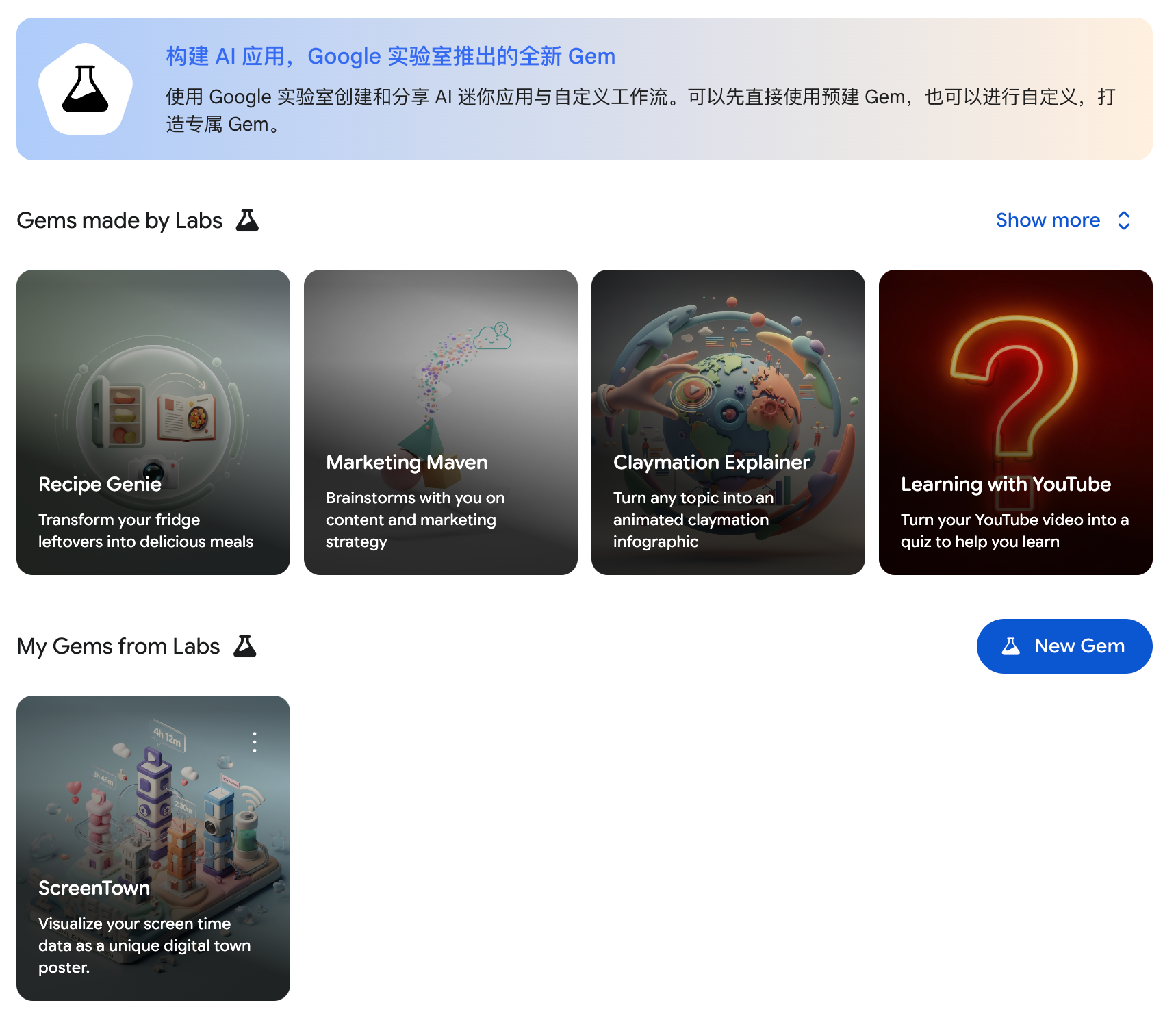Create a New Gem
This screenshot has height=1031, width=1176.
click(x=1064, y=646)
